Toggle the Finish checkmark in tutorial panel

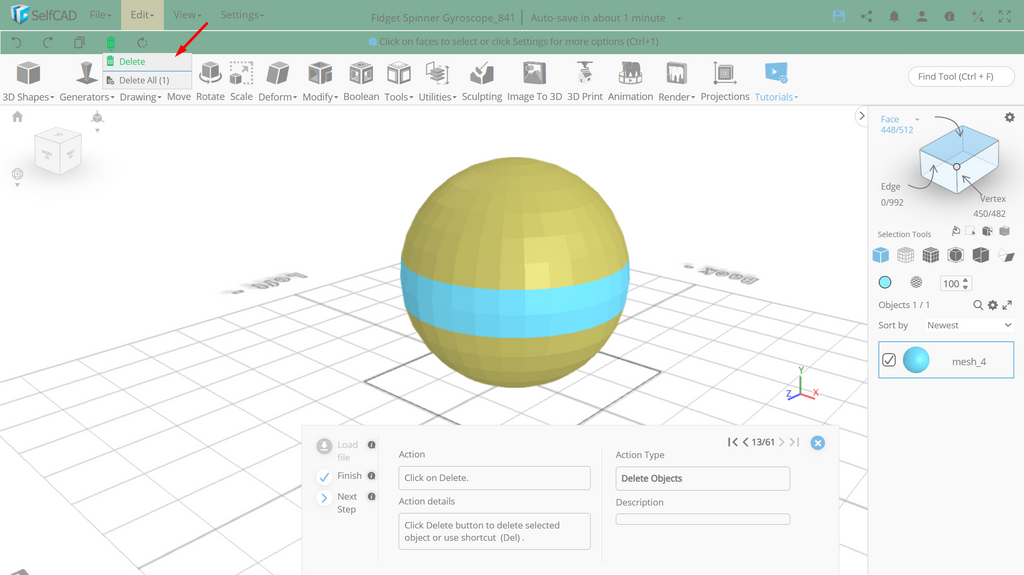(324, 477)
